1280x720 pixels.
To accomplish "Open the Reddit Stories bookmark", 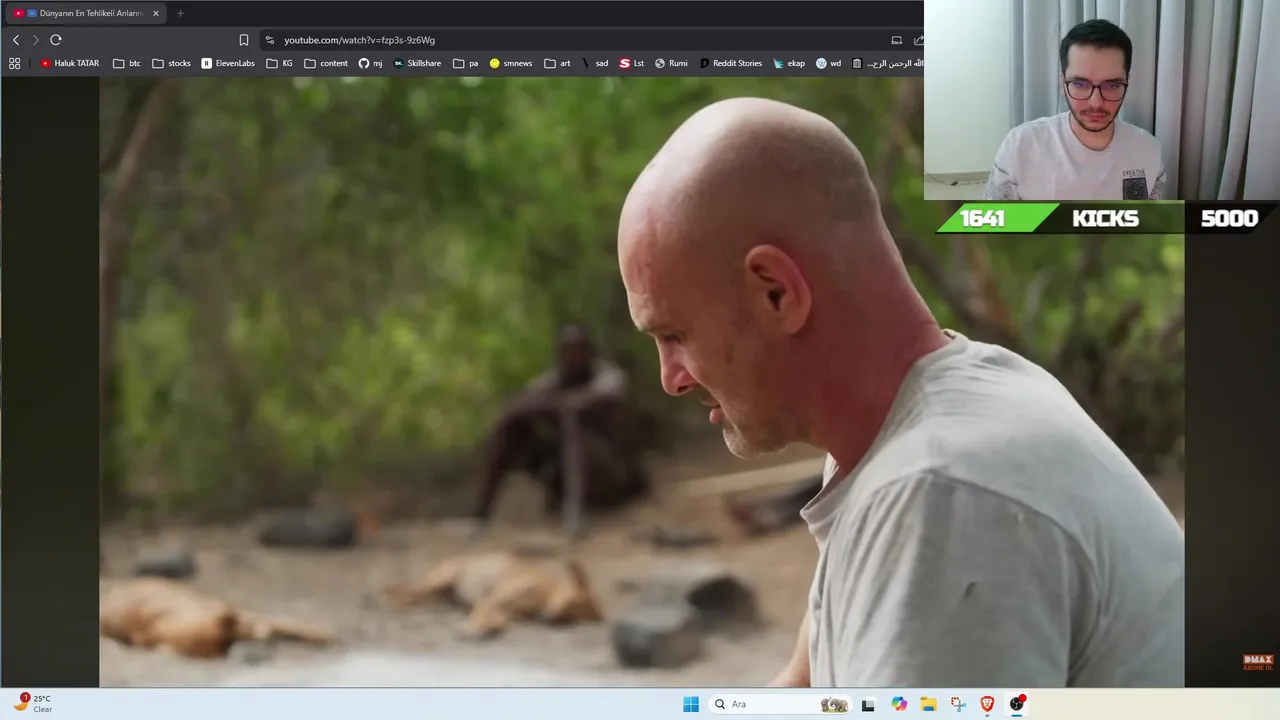I will [x=730, y=63].
